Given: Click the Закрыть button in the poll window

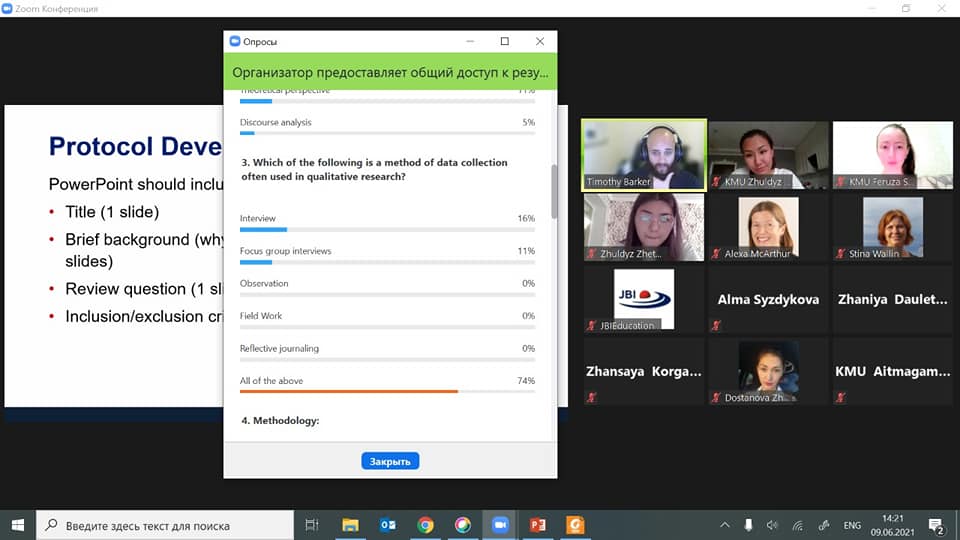Looking at the screenshot, I should point(390,461).
